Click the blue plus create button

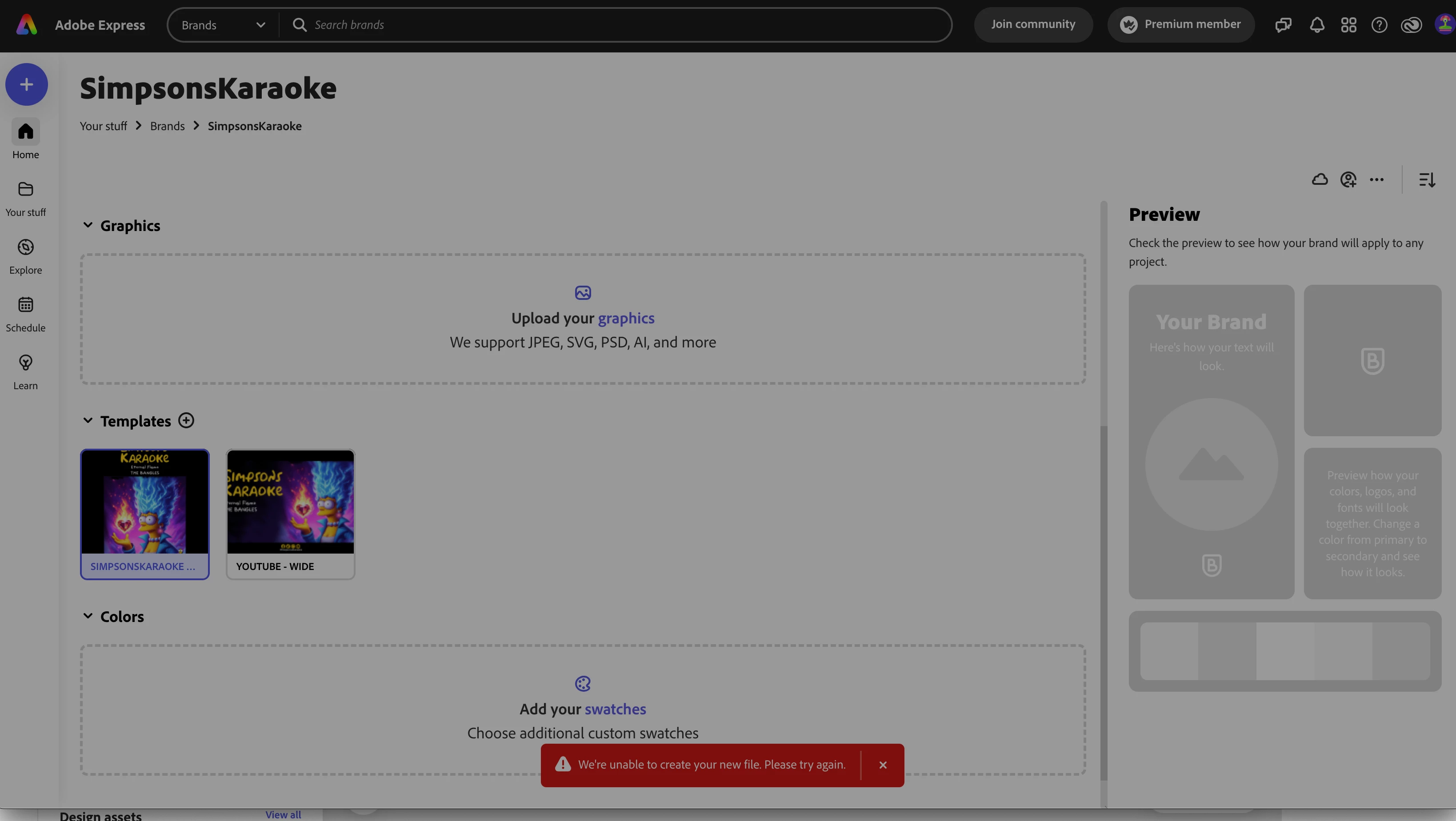point(27,84)
